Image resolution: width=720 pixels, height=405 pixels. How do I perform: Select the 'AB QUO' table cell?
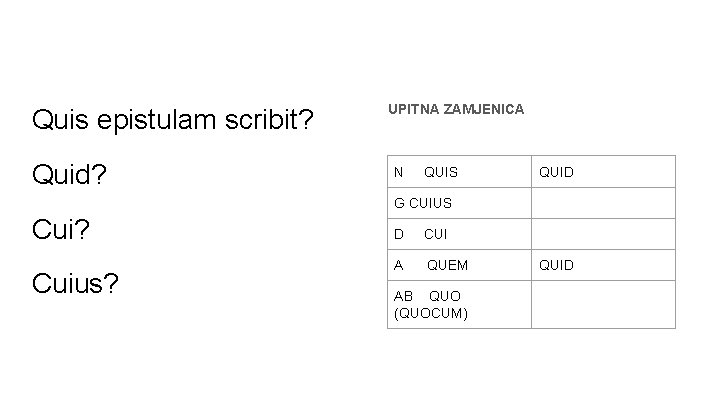coord(458,304)
